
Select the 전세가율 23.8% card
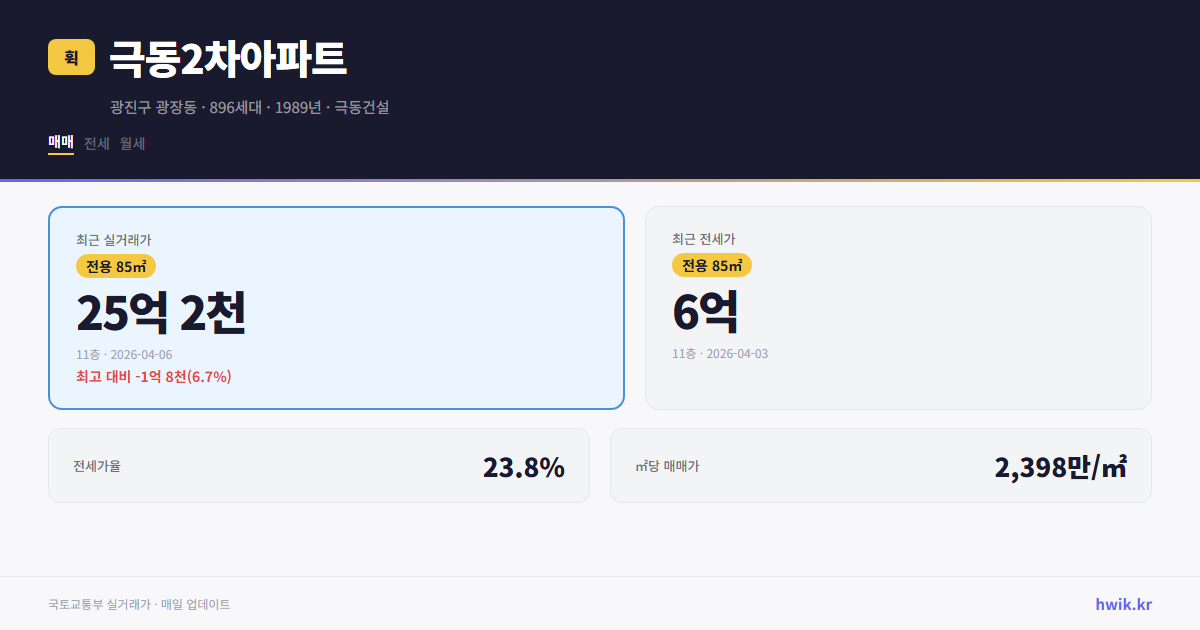tap(319, 465)
